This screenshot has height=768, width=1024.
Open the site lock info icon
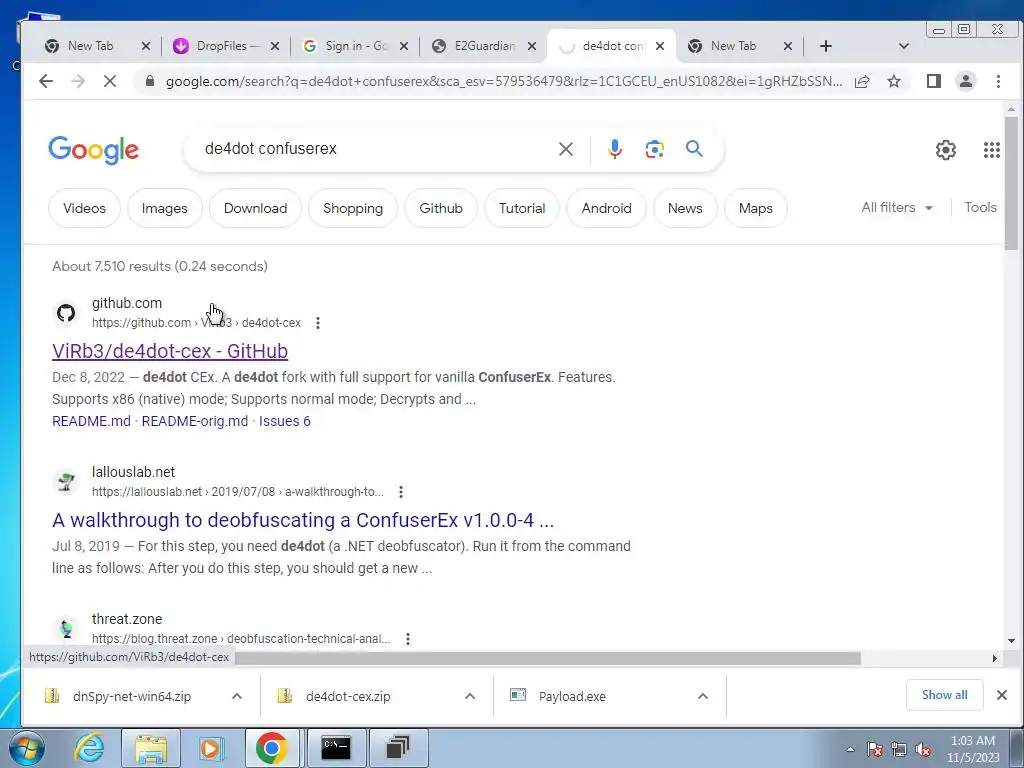point(150,81)
